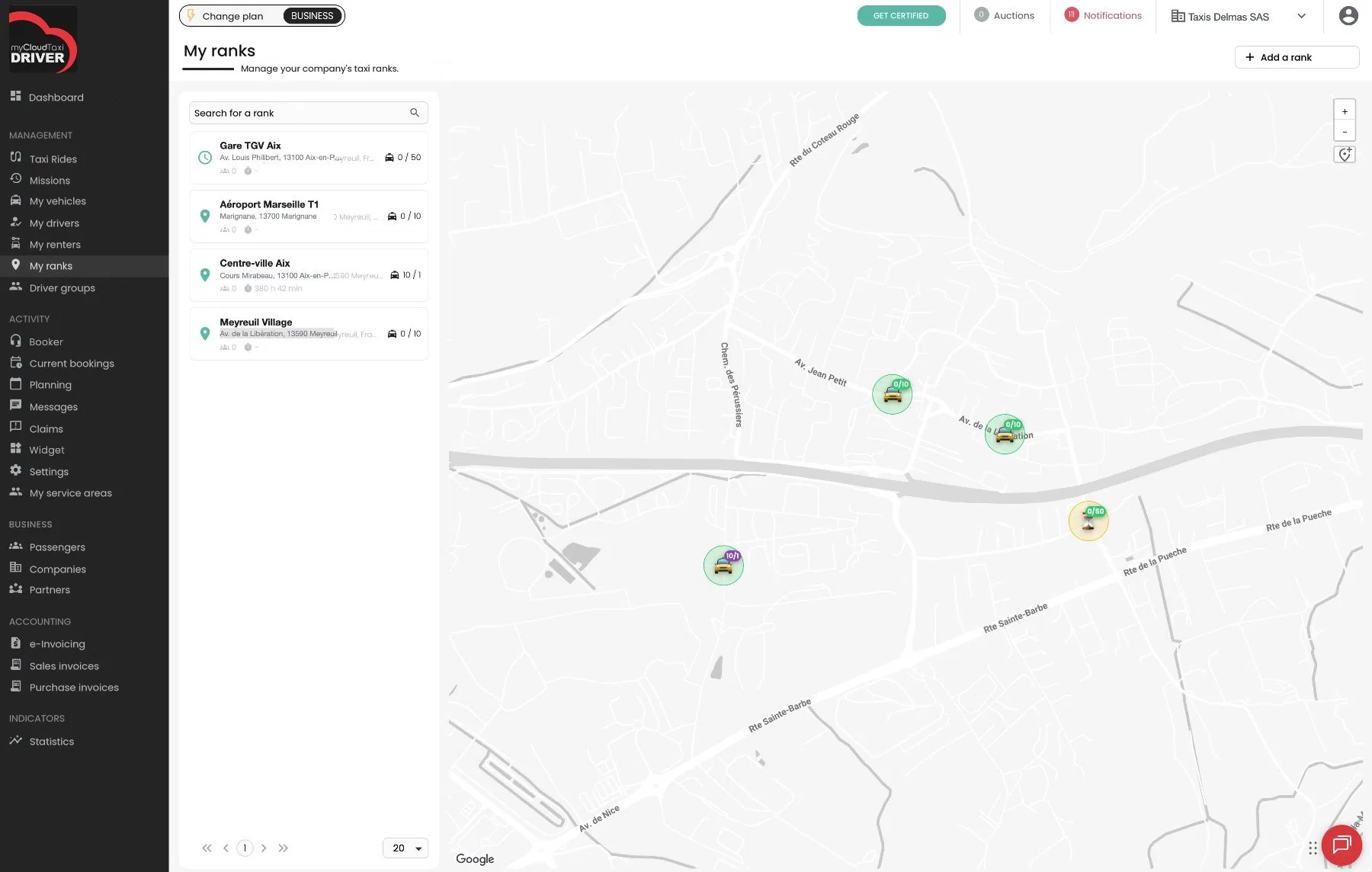Image resolution: width=1372 pixels, height=872 pixels.
Task: Click the taxi marker on Av. Jean Petit
Action: click(x=893, y=393)
